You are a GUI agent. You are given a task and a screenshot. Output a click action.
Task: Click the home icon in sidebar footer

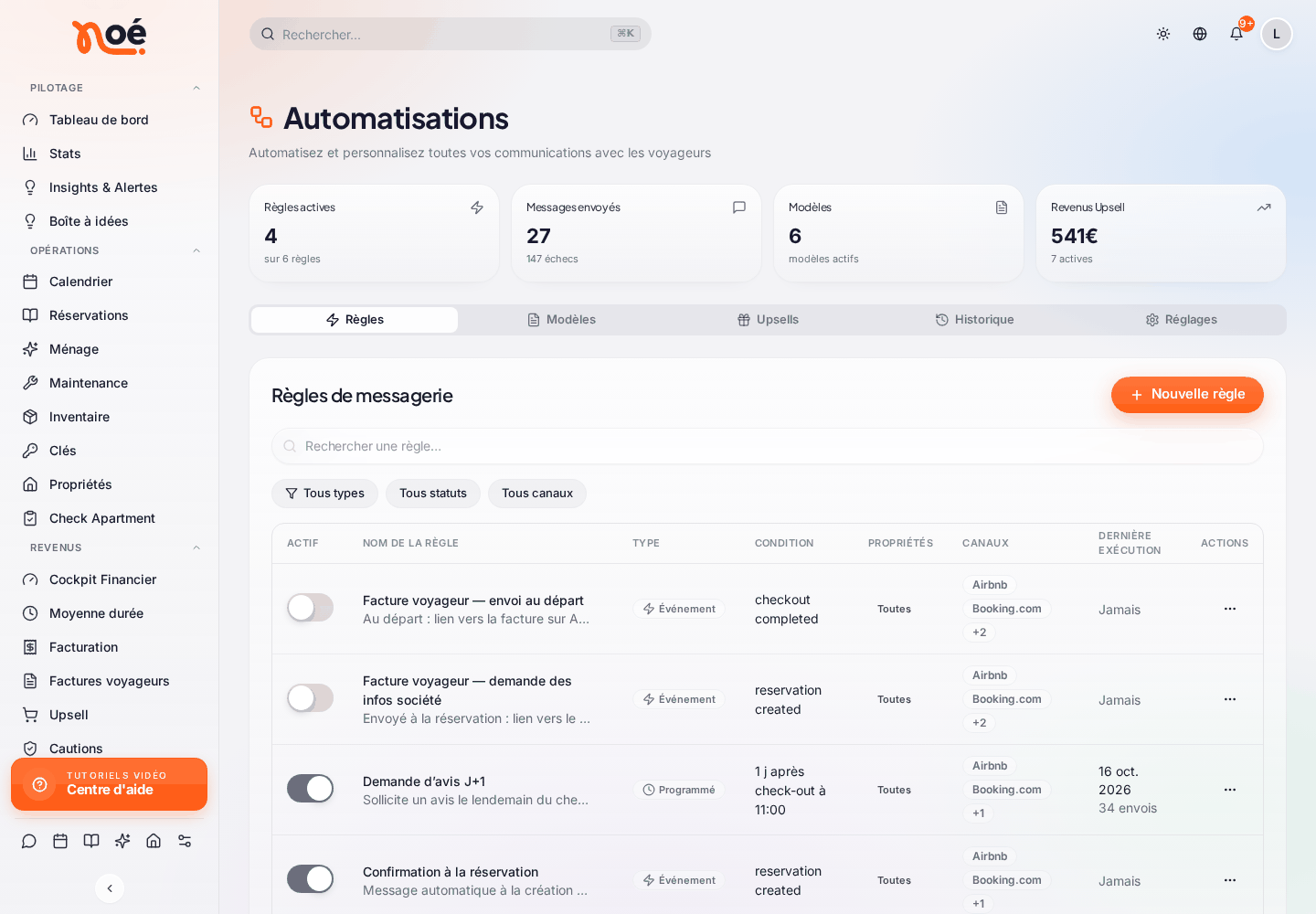(x=154, y=841)
